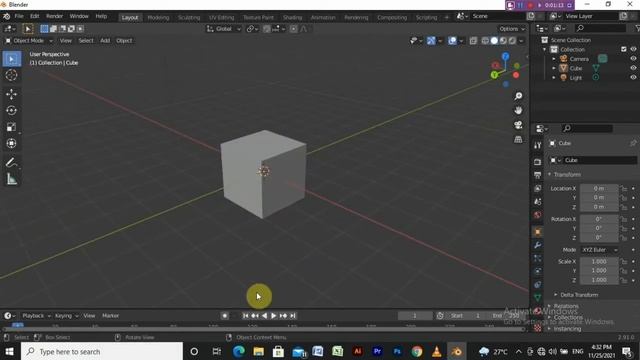This screenshot has height=360, width=640.
Task: Open Google Chrome from taskbar
Action: (x=417, y=351)
